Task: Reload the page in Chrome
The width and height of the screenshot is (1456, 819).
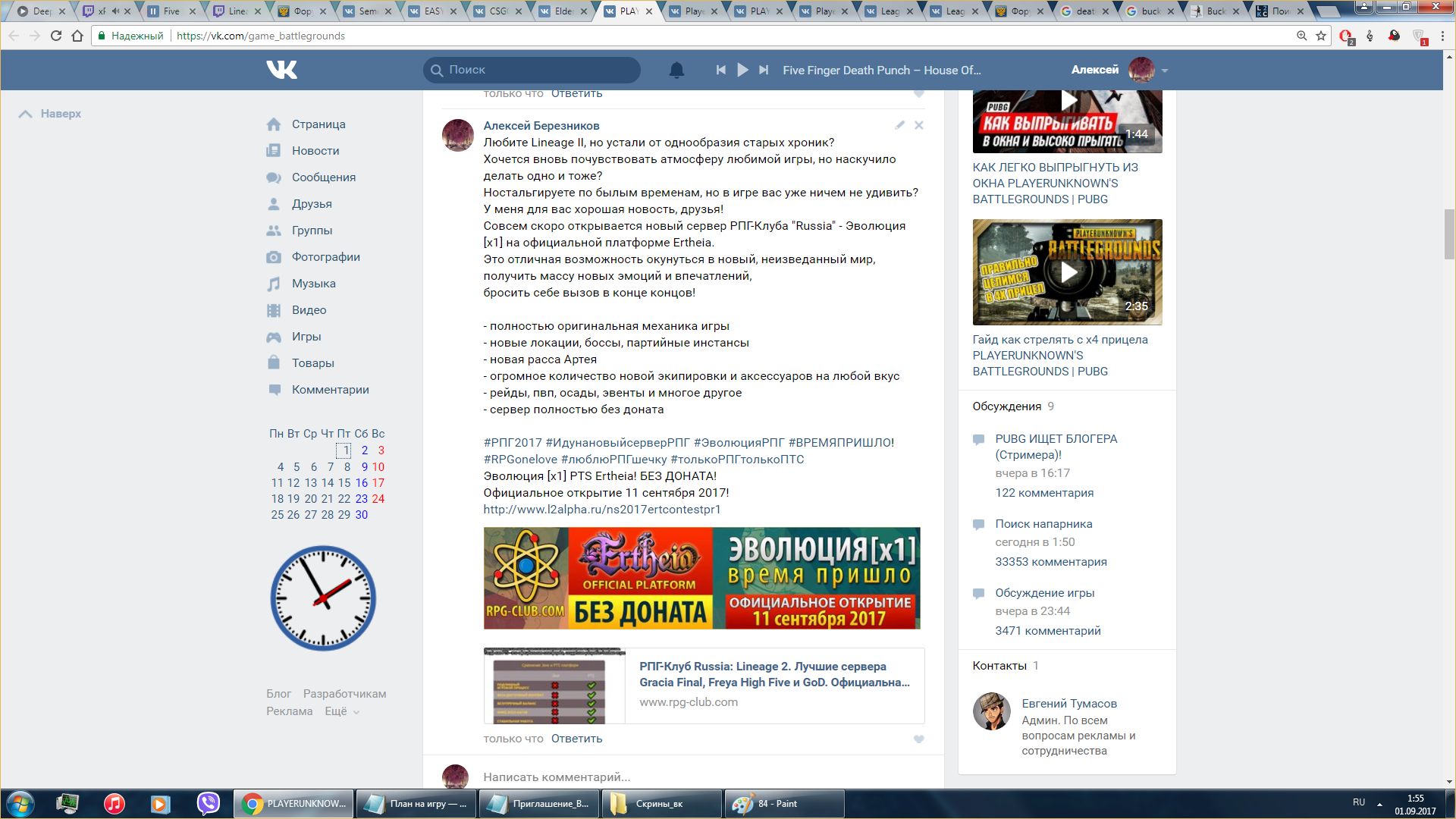Action: pyautogui.click(x=55, y=36)
